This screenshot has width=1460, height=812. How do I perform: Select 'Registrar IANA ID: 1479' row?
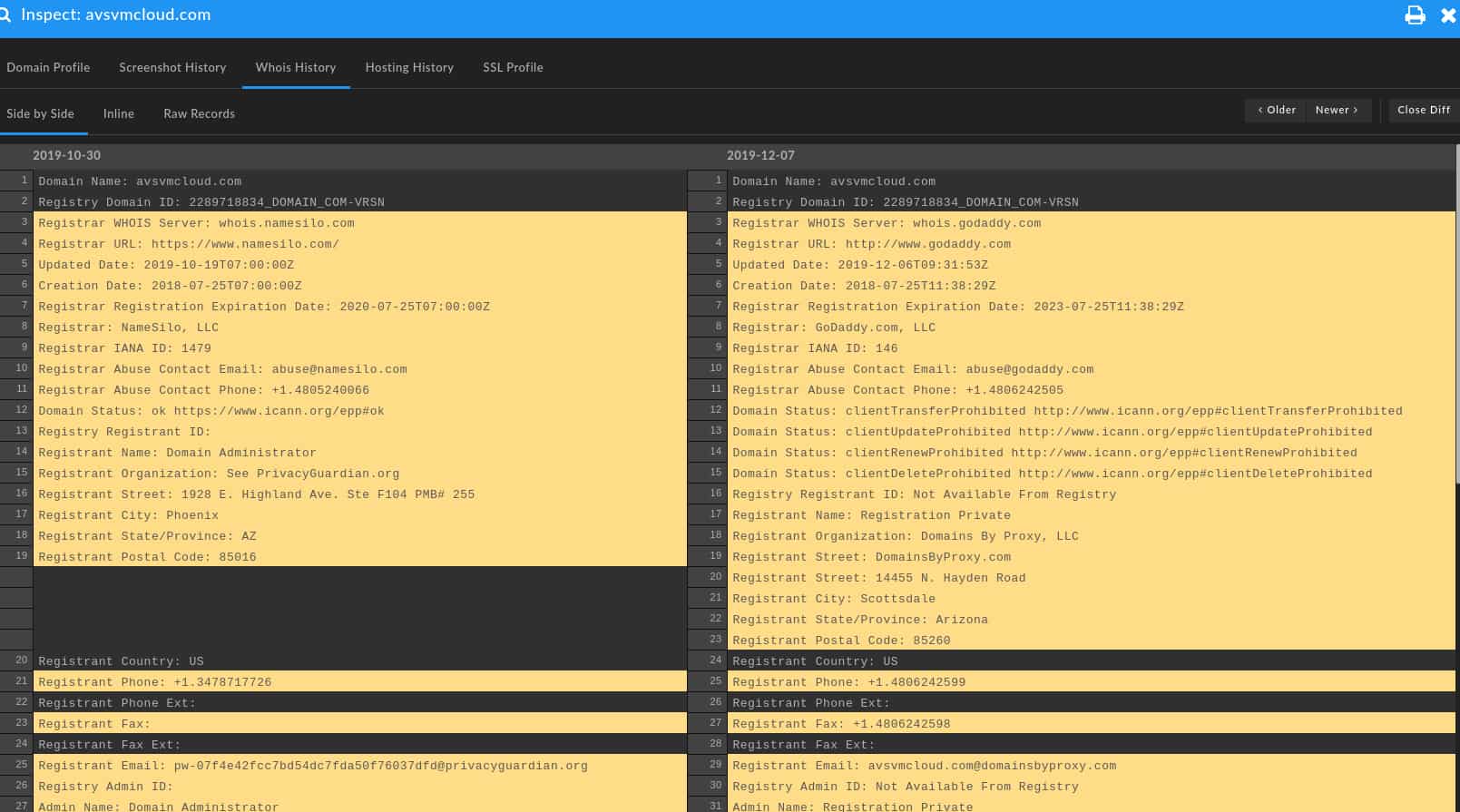(360, 347)
